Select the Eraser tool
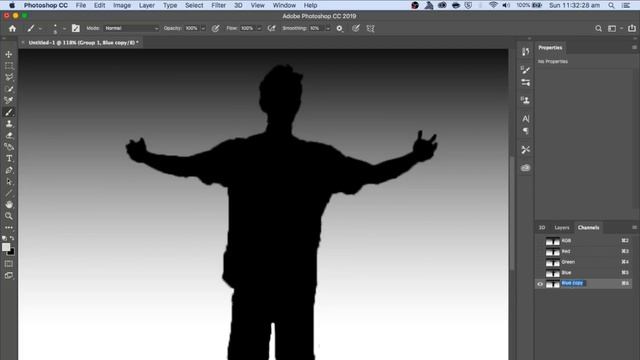This screenshot has width=640, height=360. (9, 135)
